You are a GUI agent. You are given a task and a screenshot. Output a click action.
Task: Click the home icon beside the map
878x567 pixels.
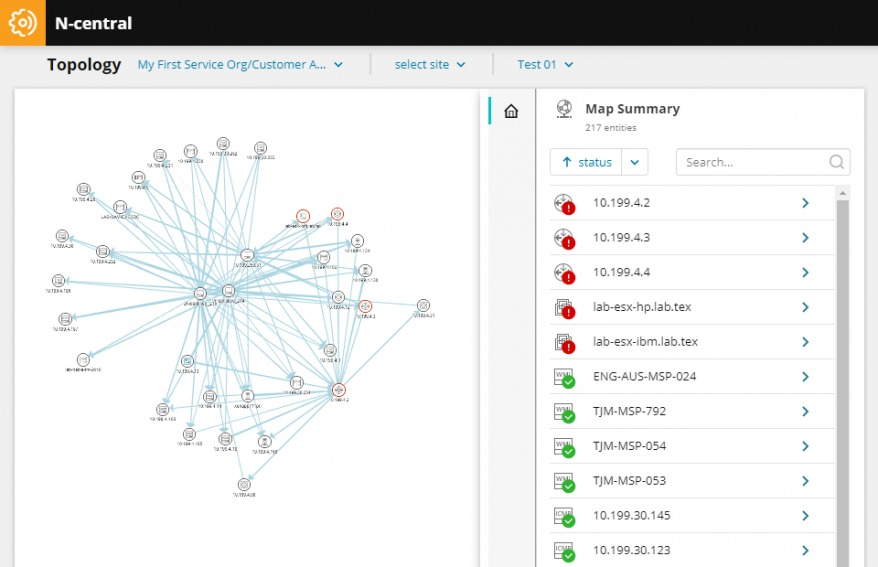[511, 111]
